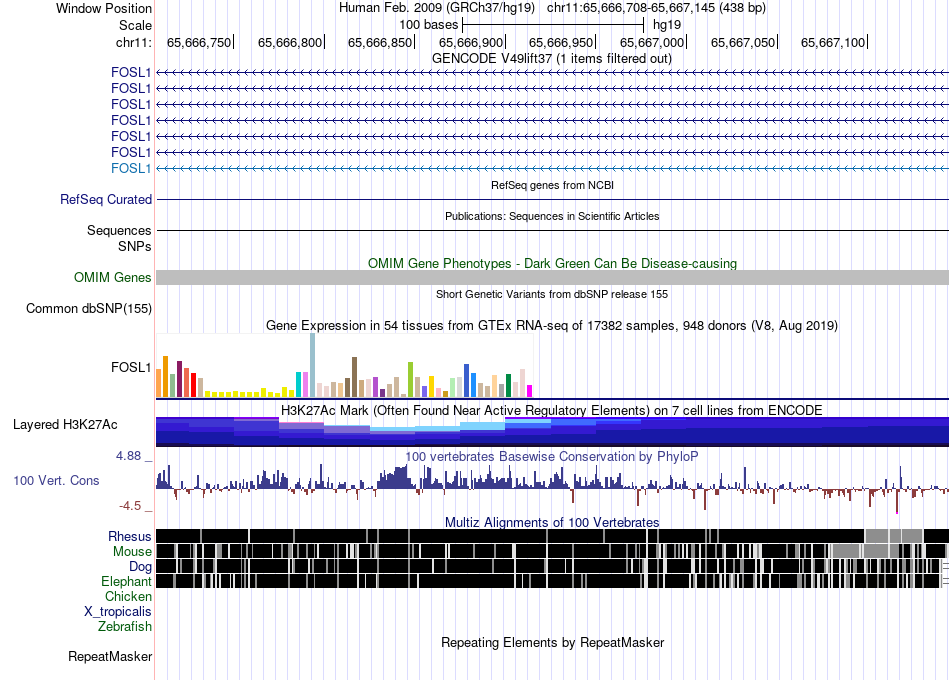The width and height of the screenshot is (950, 680).
Task: Click the Rhesus alignment row bar
Action: (553, 536)
